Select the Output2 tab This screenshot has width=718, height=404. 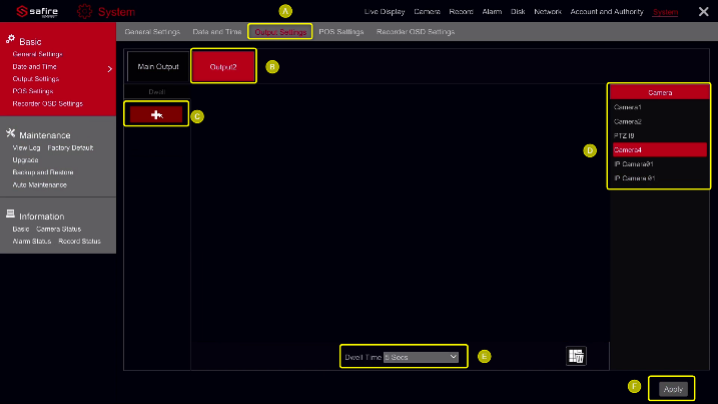pyautogui.click(x=223, y=67)
